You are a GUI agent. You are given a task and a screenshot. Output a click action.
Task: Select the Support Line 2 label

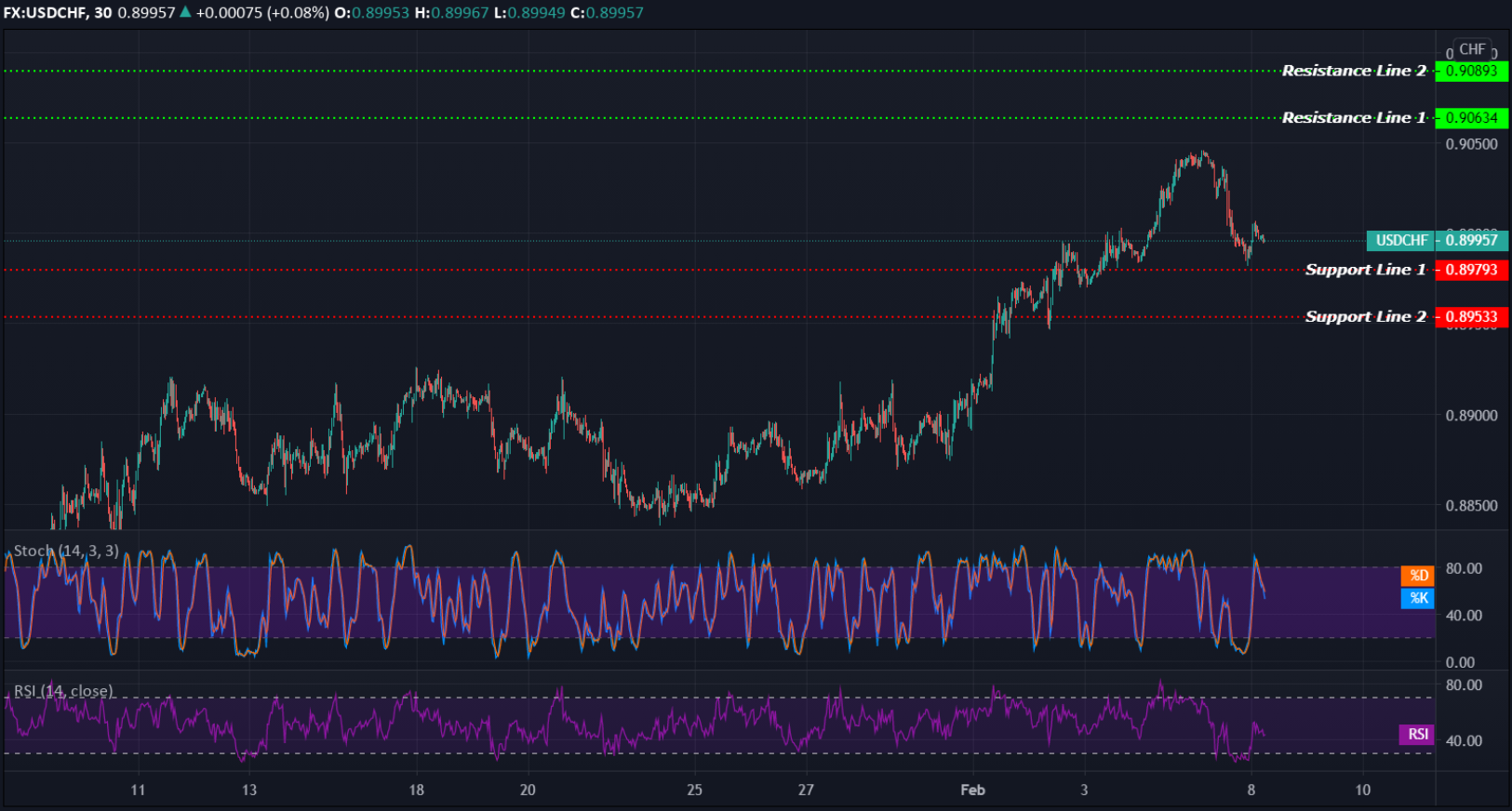[1365, 317]
